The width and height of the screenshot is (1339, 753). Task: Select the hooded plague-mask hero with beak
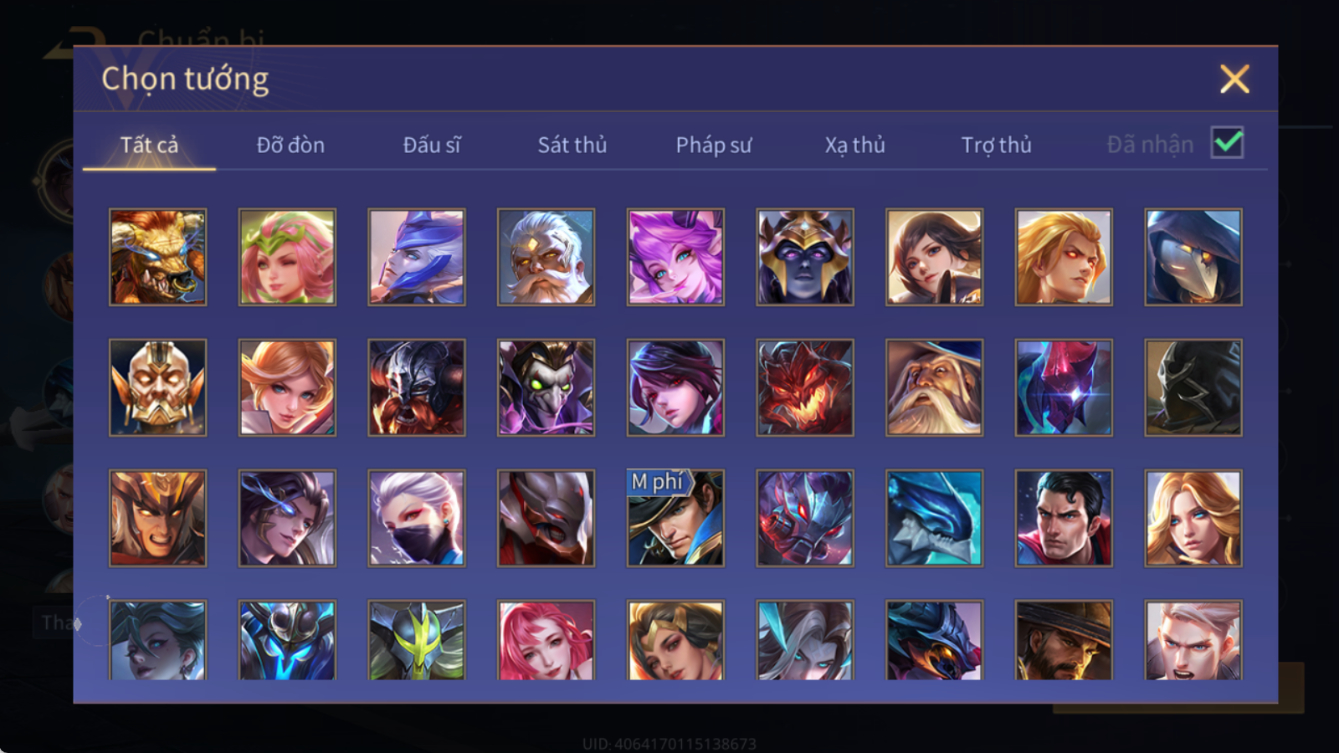[1194, 257]
